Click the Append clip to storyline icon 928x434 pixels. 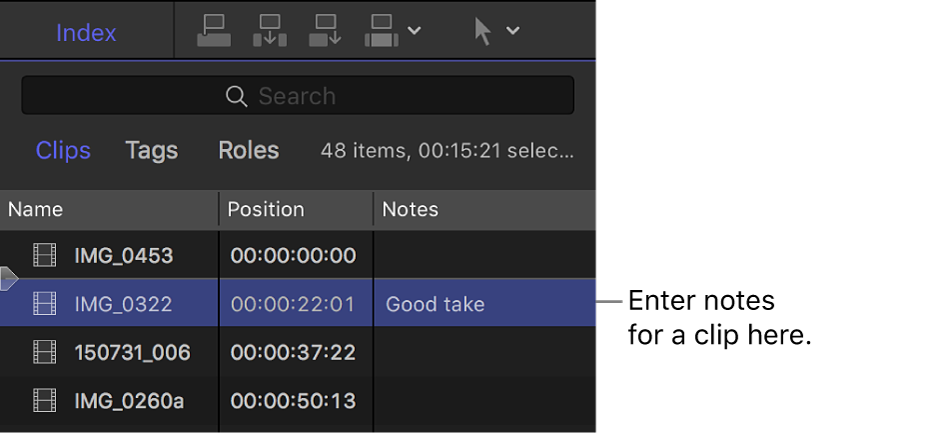(x=327, y=32)
